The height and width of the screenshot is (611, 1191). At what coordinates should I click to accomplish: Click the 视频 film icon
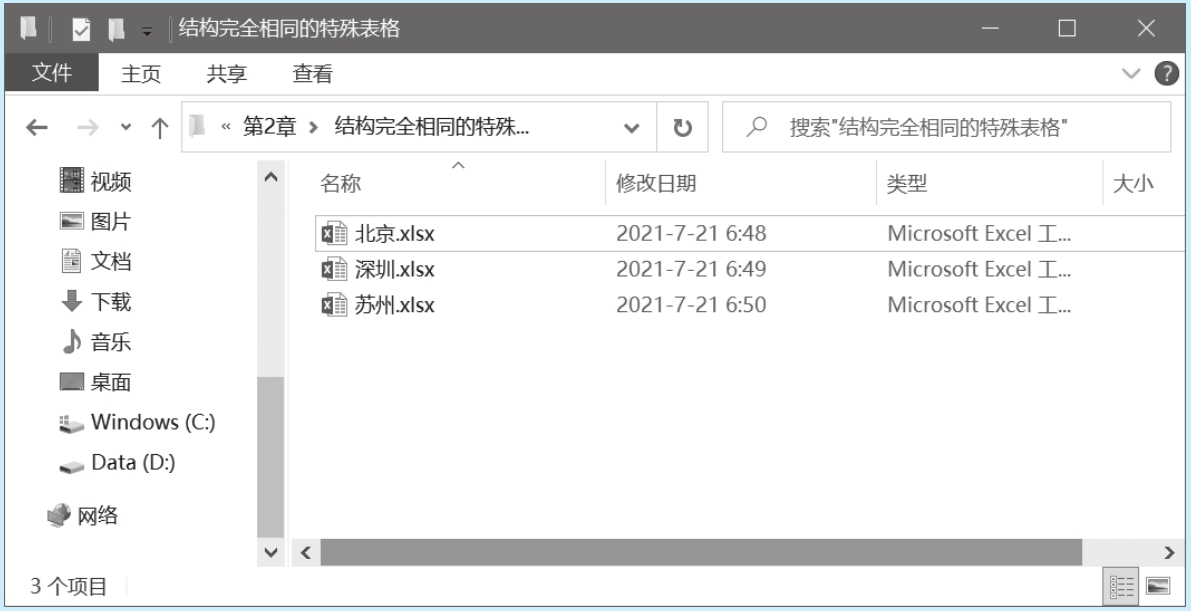tap(71, 180)
